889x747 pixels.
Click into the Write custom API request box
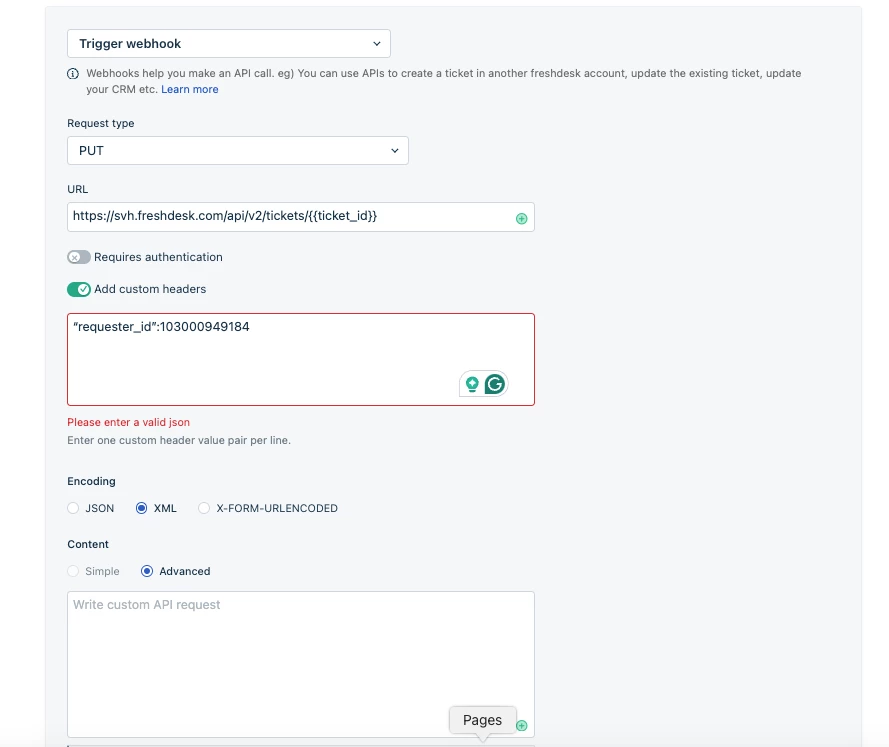click(x=300, y=664)
